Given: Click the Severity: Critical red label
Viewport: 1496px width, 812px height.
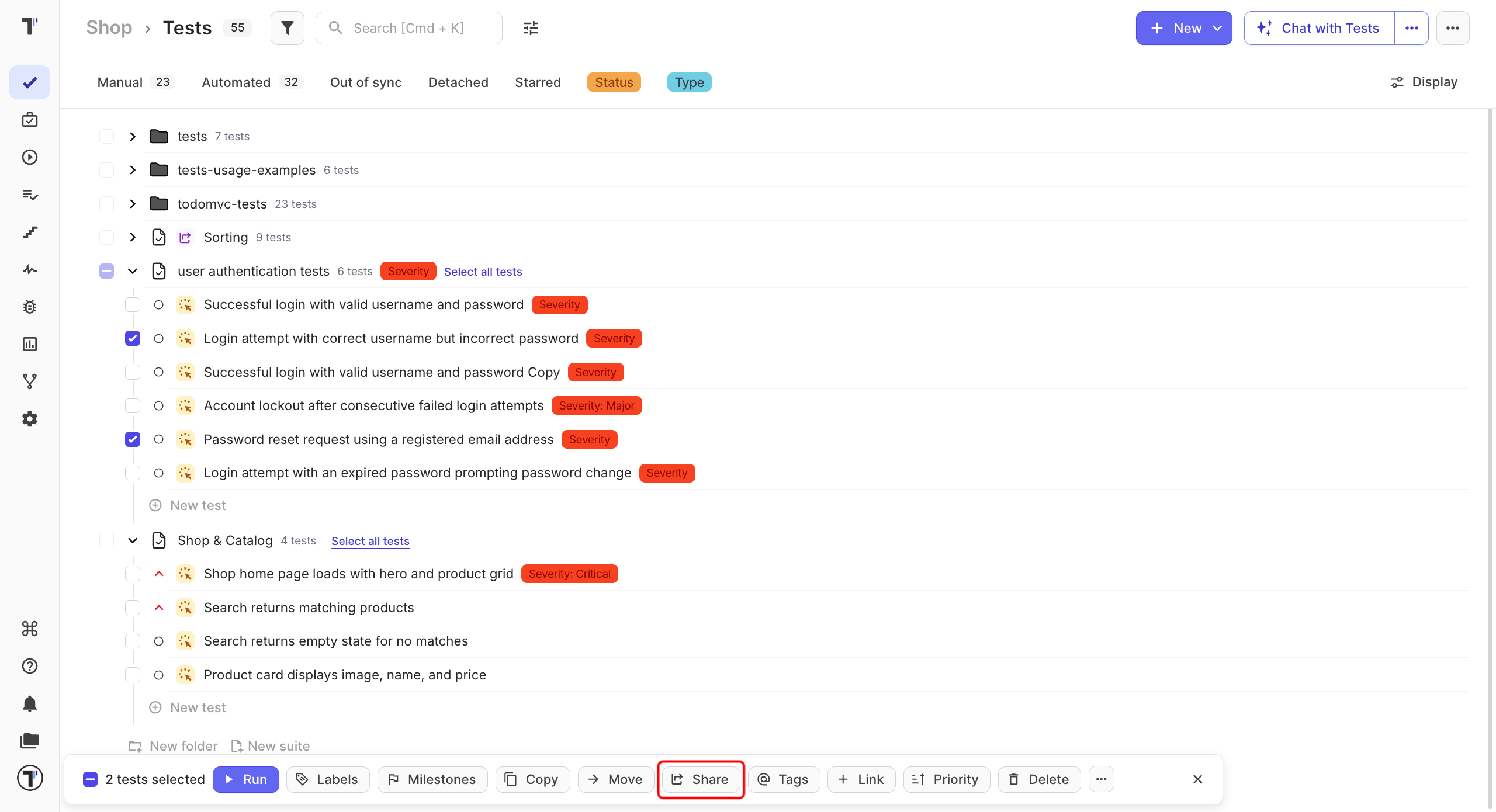Looking at the screenshot, I should (570, 574).
